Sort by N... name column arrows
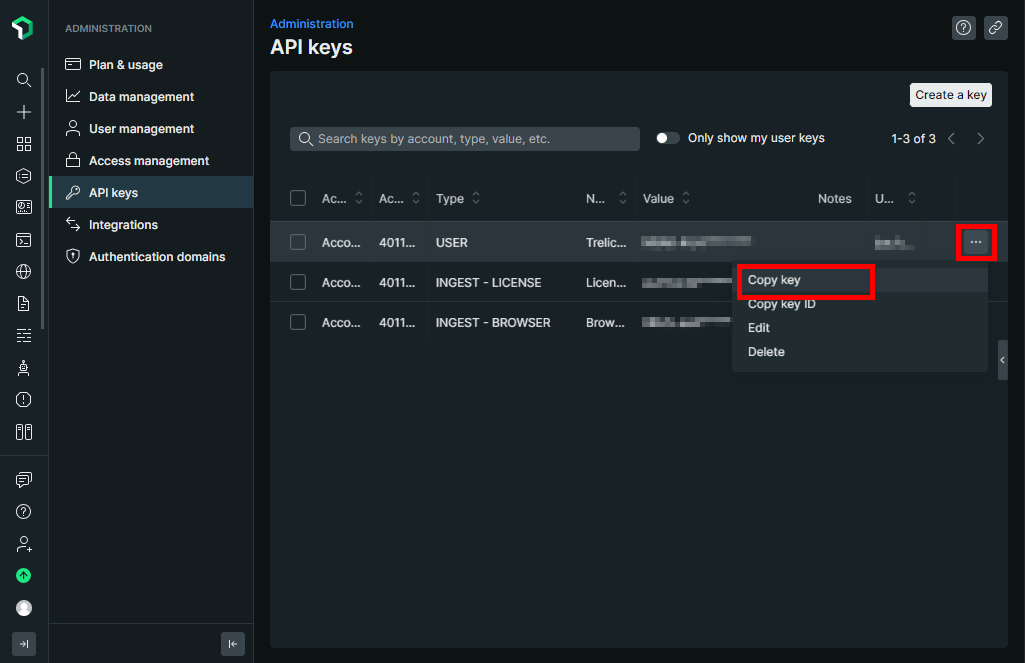Viewport: 1025px width, 663px height. pyautogui.click(x=623, y=198)
